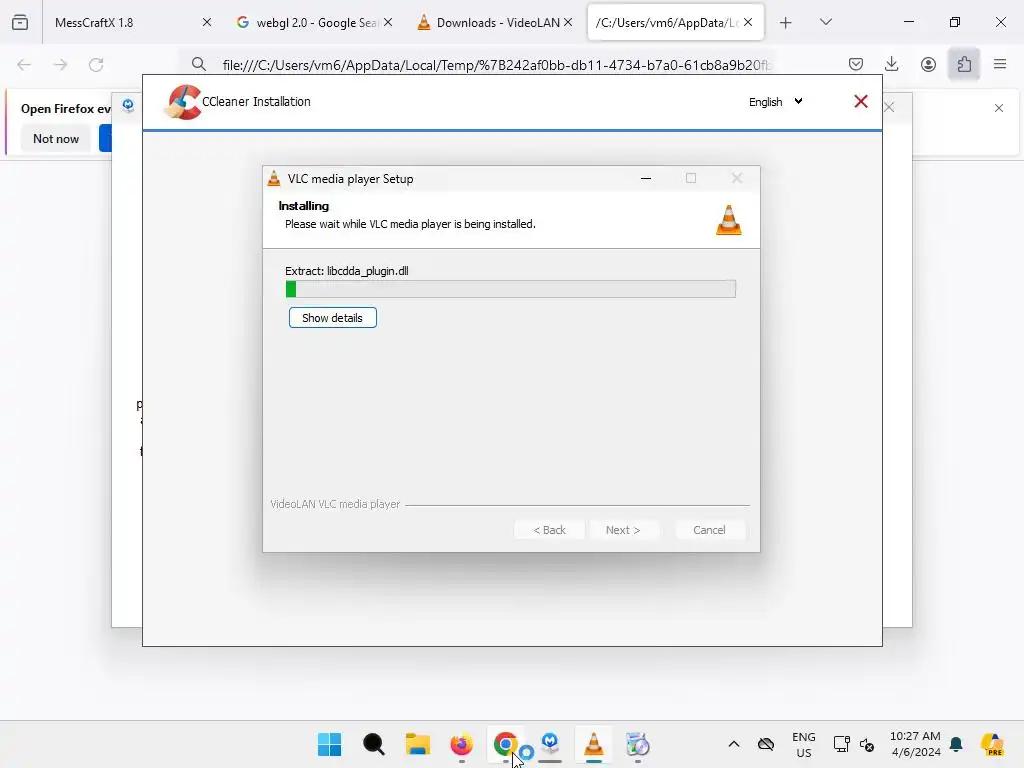Click the cloud sync tray icon
Viewport: 1024px width, 768px height.
click(x=765, y=744)
